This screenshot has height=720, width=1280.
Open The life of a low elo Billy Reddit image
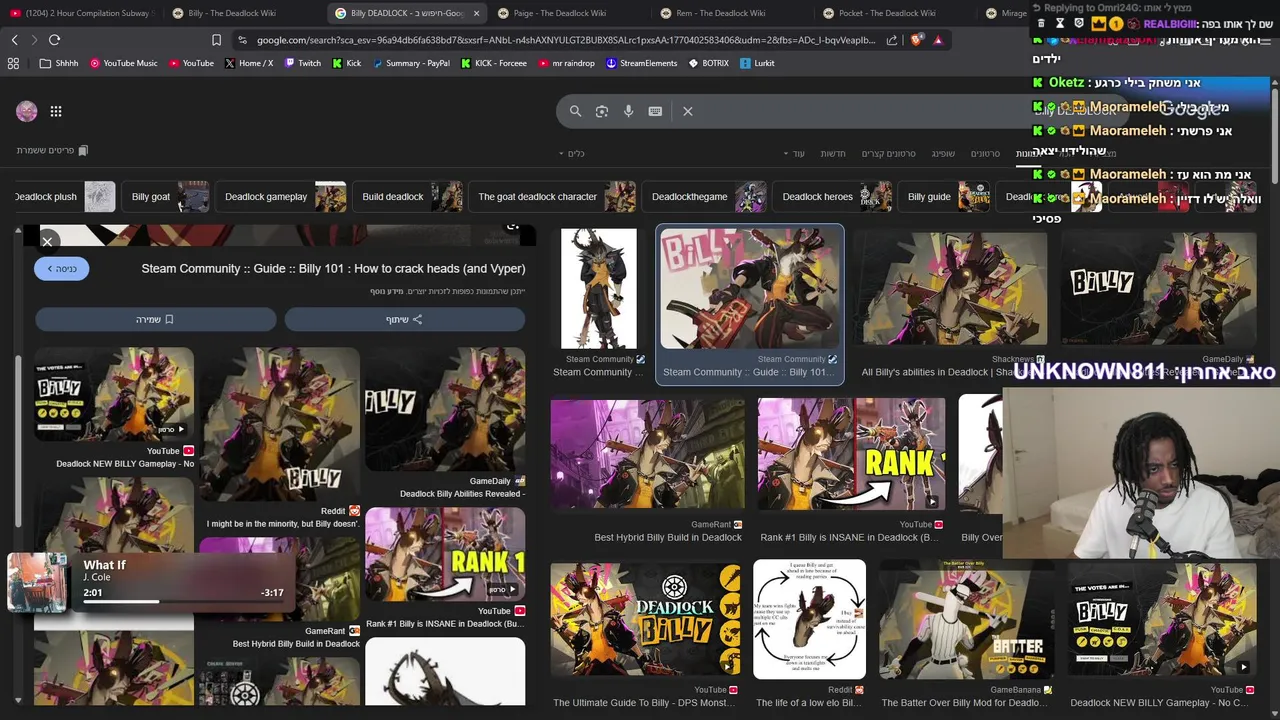(809, 620)
